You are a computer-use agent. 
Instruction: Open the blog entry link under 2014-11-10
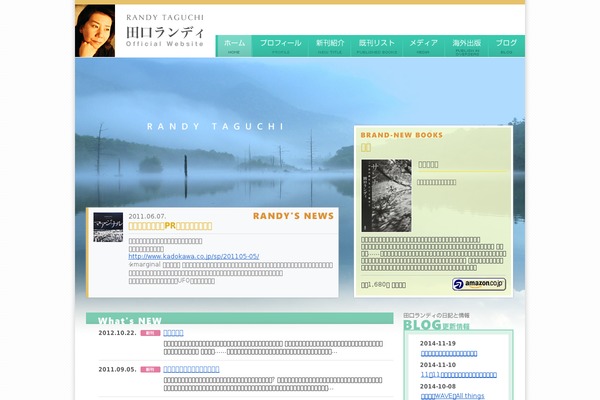tap(459, 375)
